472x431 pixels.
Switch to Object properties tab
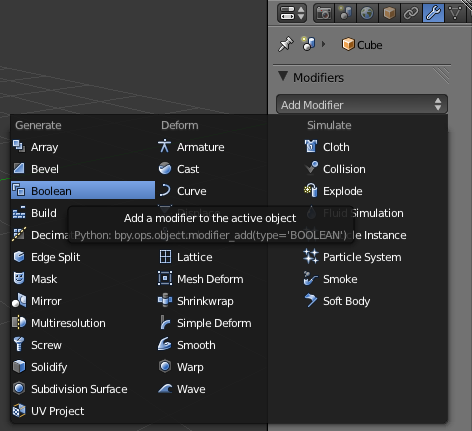[x=389, y=13]
